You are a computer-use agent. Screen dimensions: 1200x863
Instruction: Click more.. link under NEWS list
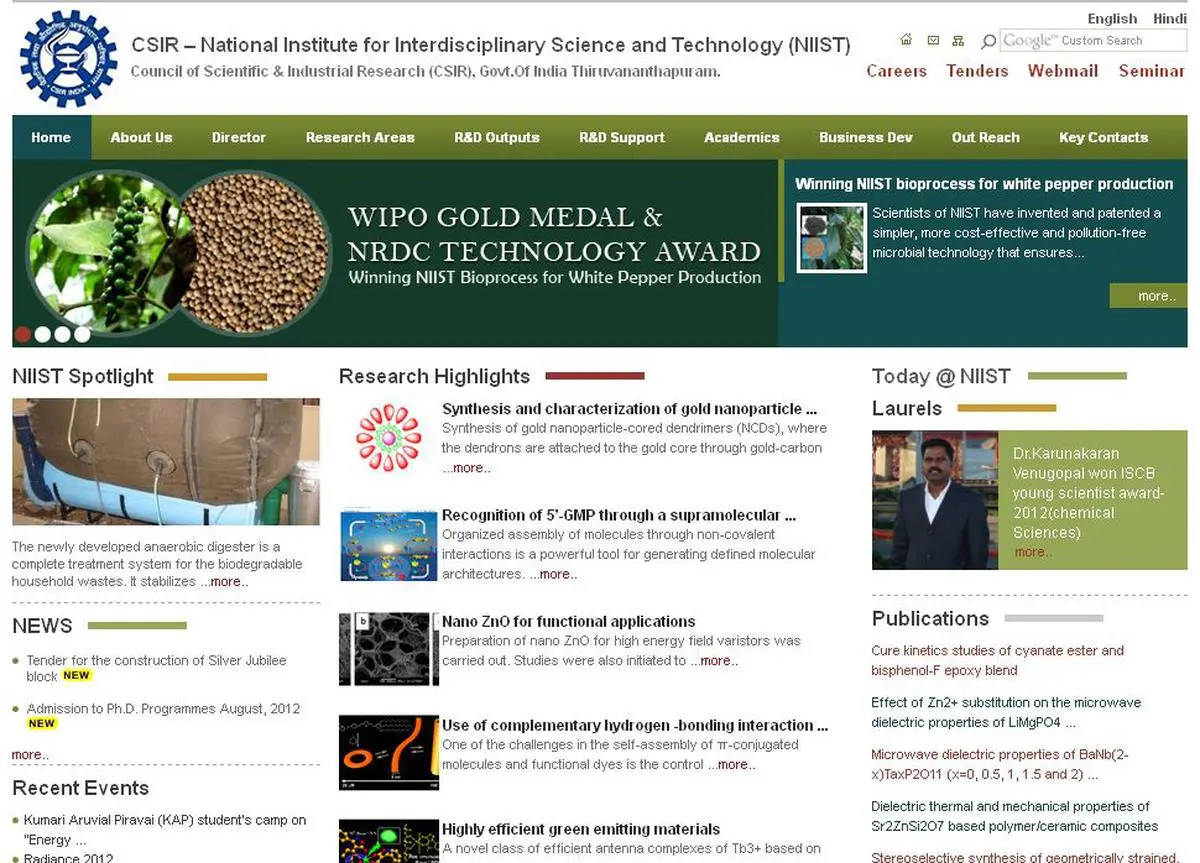30,755
